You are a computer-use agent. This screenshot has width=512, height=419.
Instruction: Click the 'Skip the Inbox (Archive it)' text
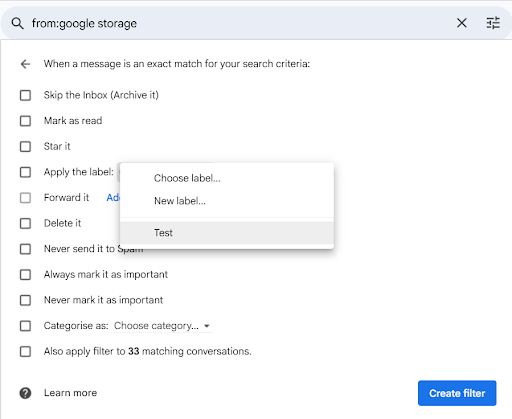101,95
